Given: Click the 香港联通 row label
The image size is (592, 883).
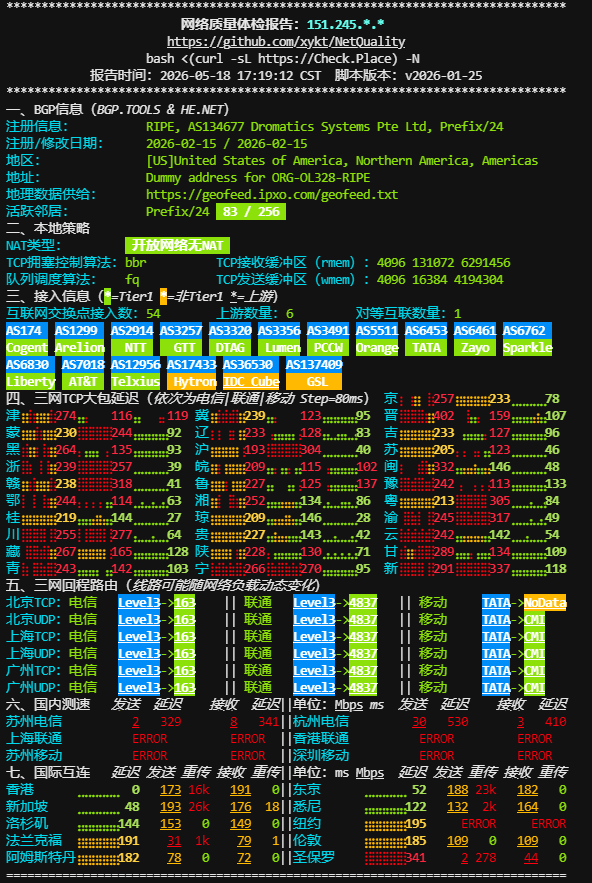Looking at the screenshot, I should pyautogui.click(x=321, y=738).
